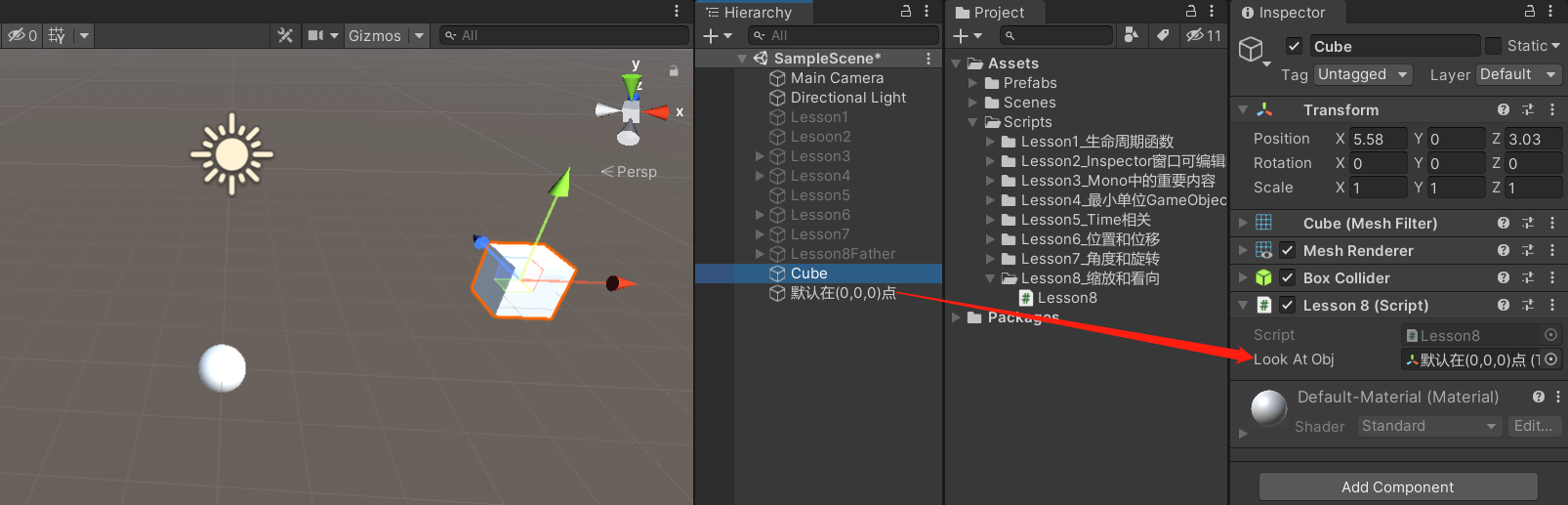
Task: Toggle the scene grid visibility icon
Action: coord(58,35)
